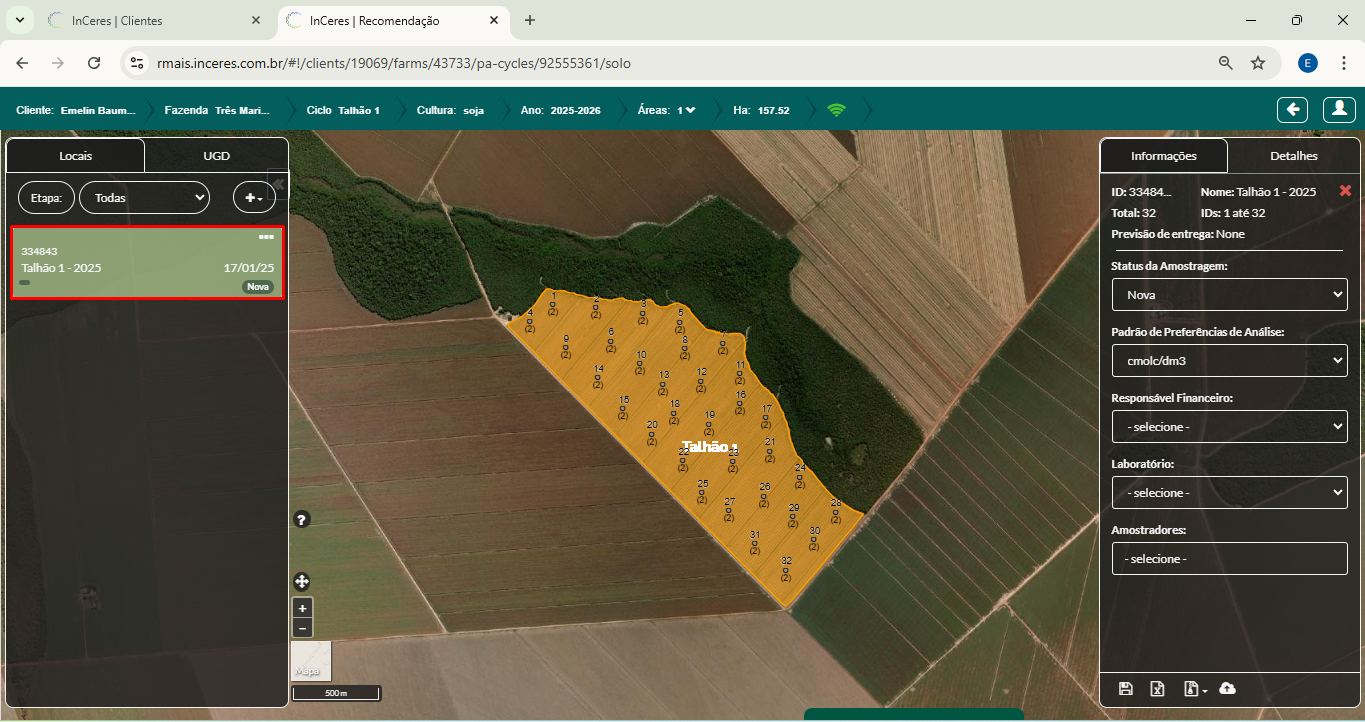
Task: Click the back arrow button in the header
Action: (1293, 109)
